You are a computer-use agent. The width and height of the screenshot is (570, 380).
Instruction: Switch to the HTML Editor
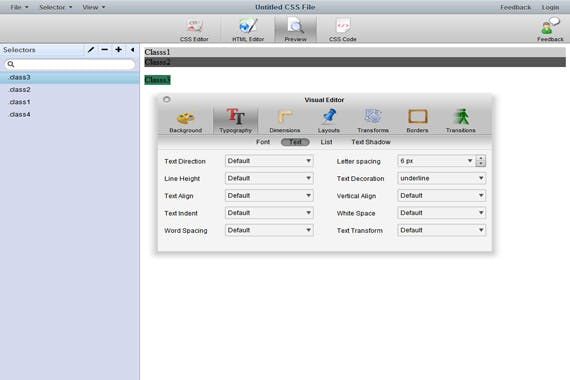(x=248, y=29)
